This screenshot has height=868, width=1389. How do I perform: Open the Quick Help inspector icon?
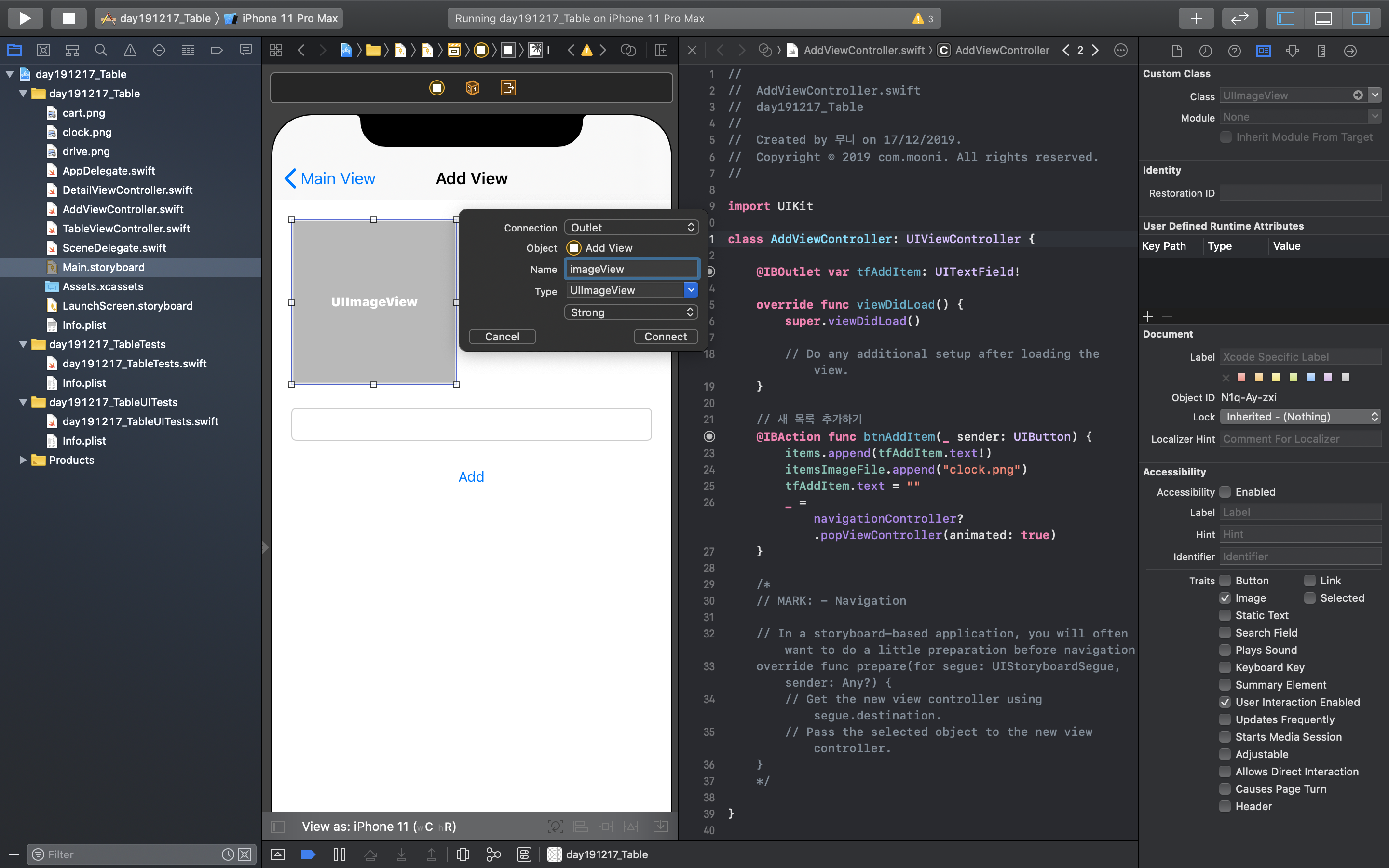click(1234, 51)
